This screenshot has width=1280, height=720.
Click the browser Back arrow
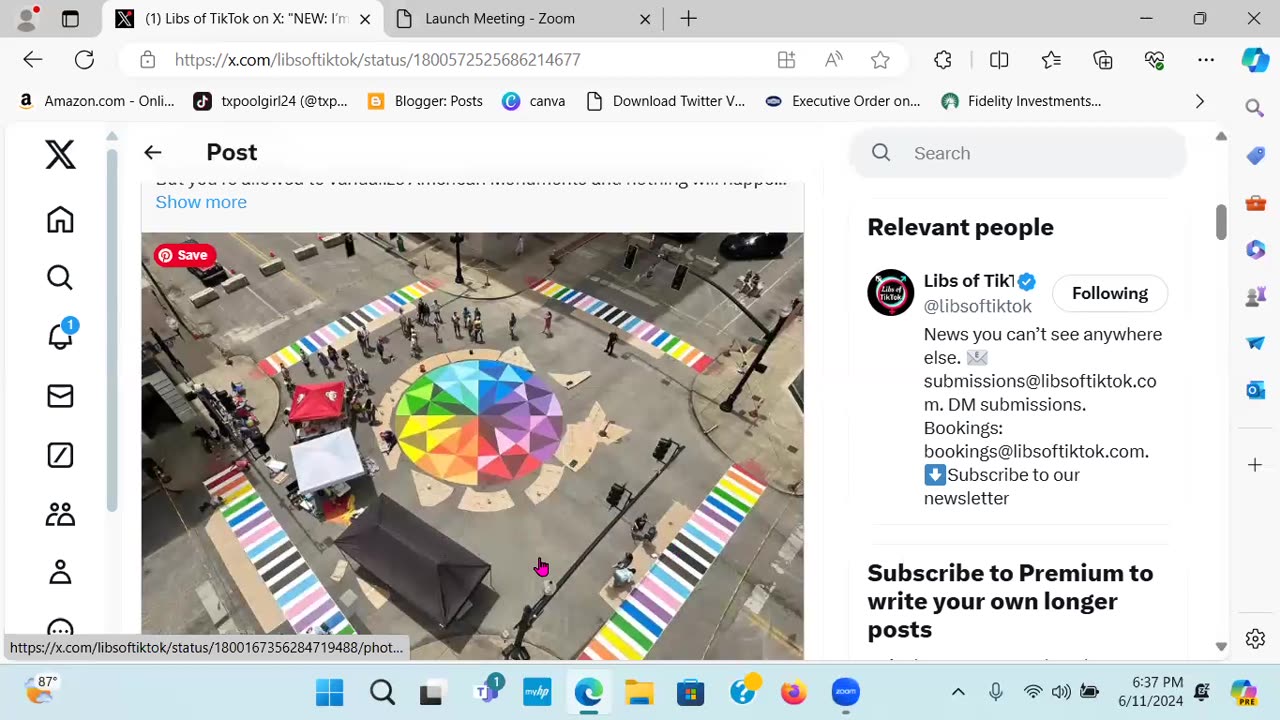(x=33, y=60)
